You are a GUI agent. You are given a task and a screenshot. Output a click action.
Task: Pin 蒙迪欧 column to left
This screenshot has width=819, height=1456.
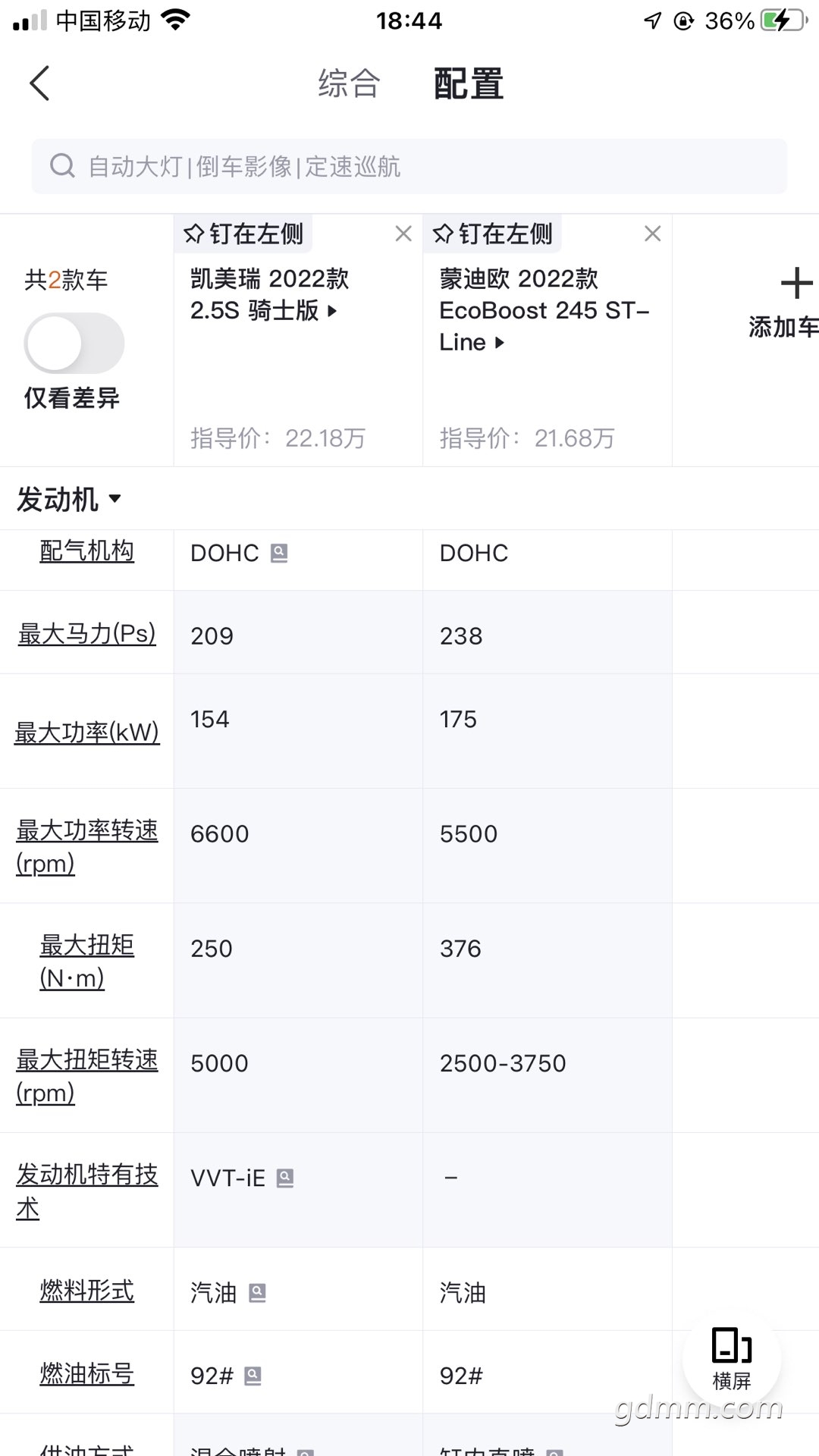[x=493, y=234]
